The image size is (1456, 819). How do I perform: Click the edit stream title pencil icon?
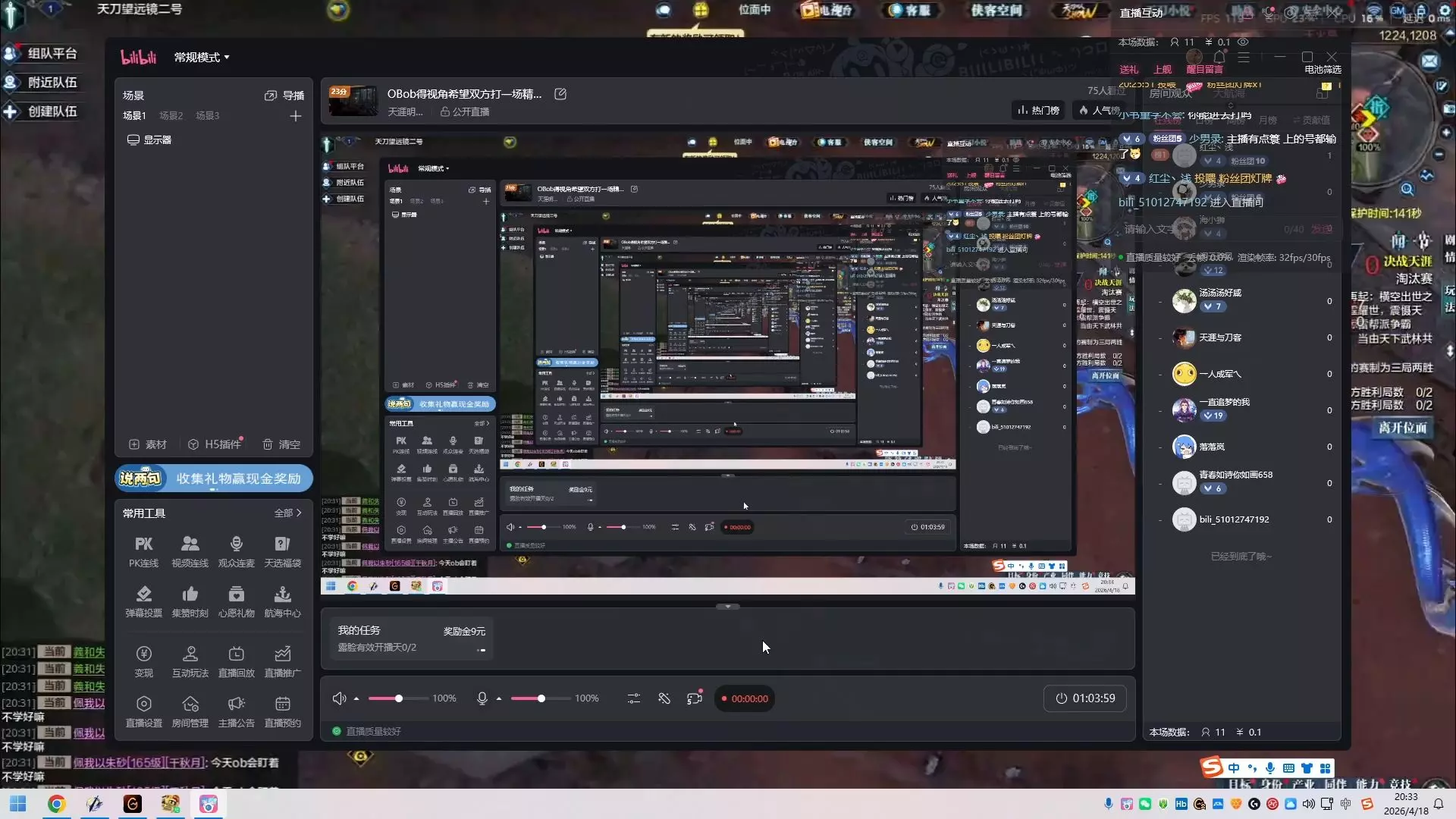point(560,94)
